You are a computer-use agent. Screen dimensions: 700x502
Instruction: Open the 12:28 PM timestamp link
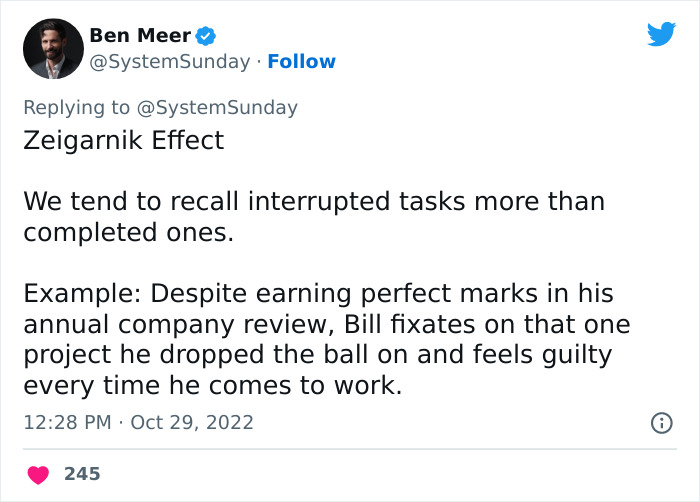[x=67, y=423]
